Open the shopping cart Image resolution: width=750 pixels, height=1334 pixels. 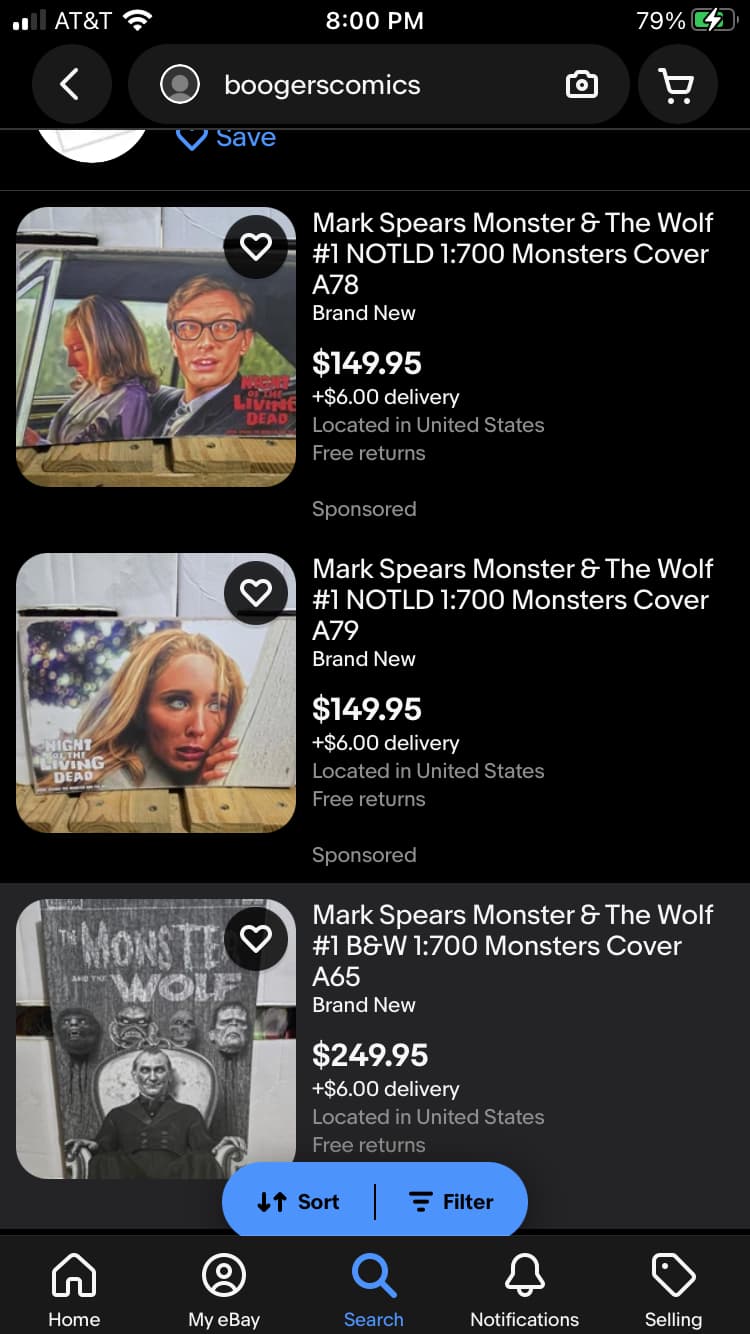coord(678,85)
